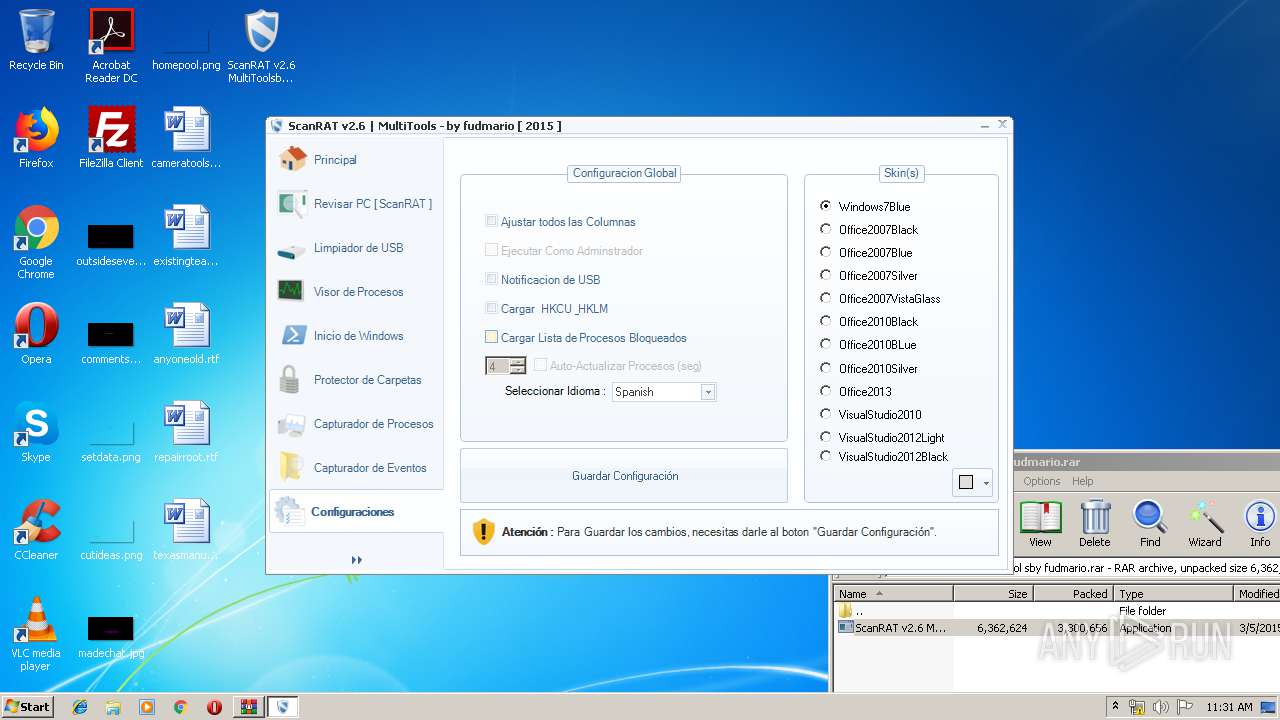Toggle Ejecutar Como Adminstrador checkbox
Image resolution: width=1280 pixels, height=720 pixels.
491,251
